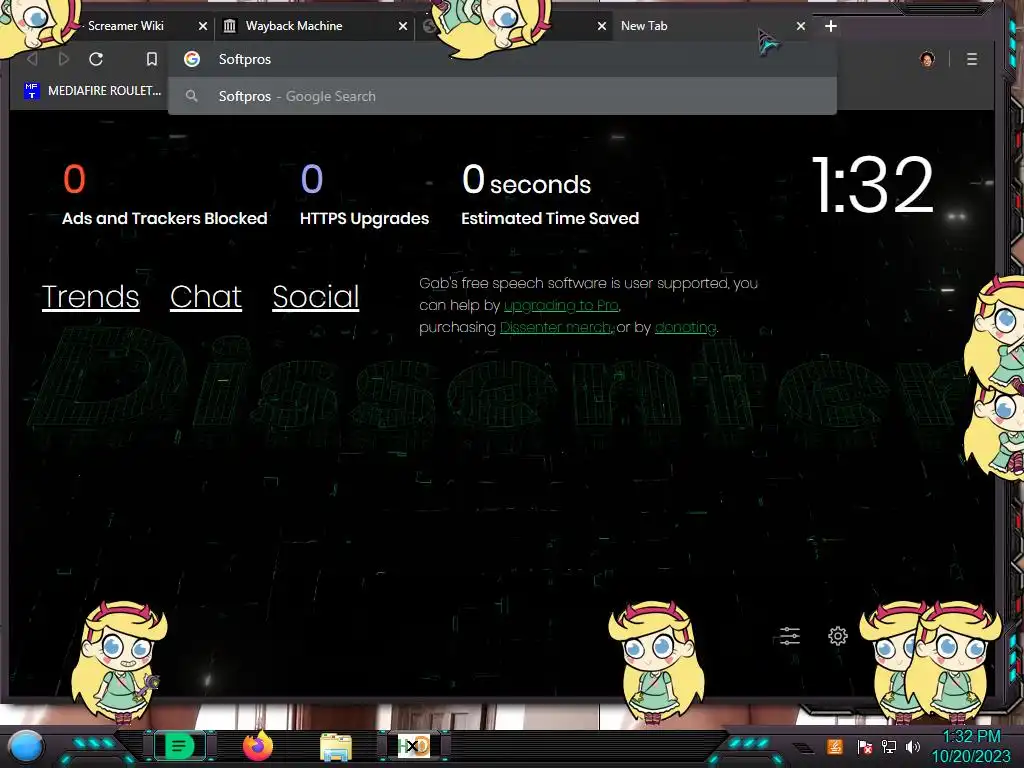
Task: Open the Social link
Action: [315, 297]
